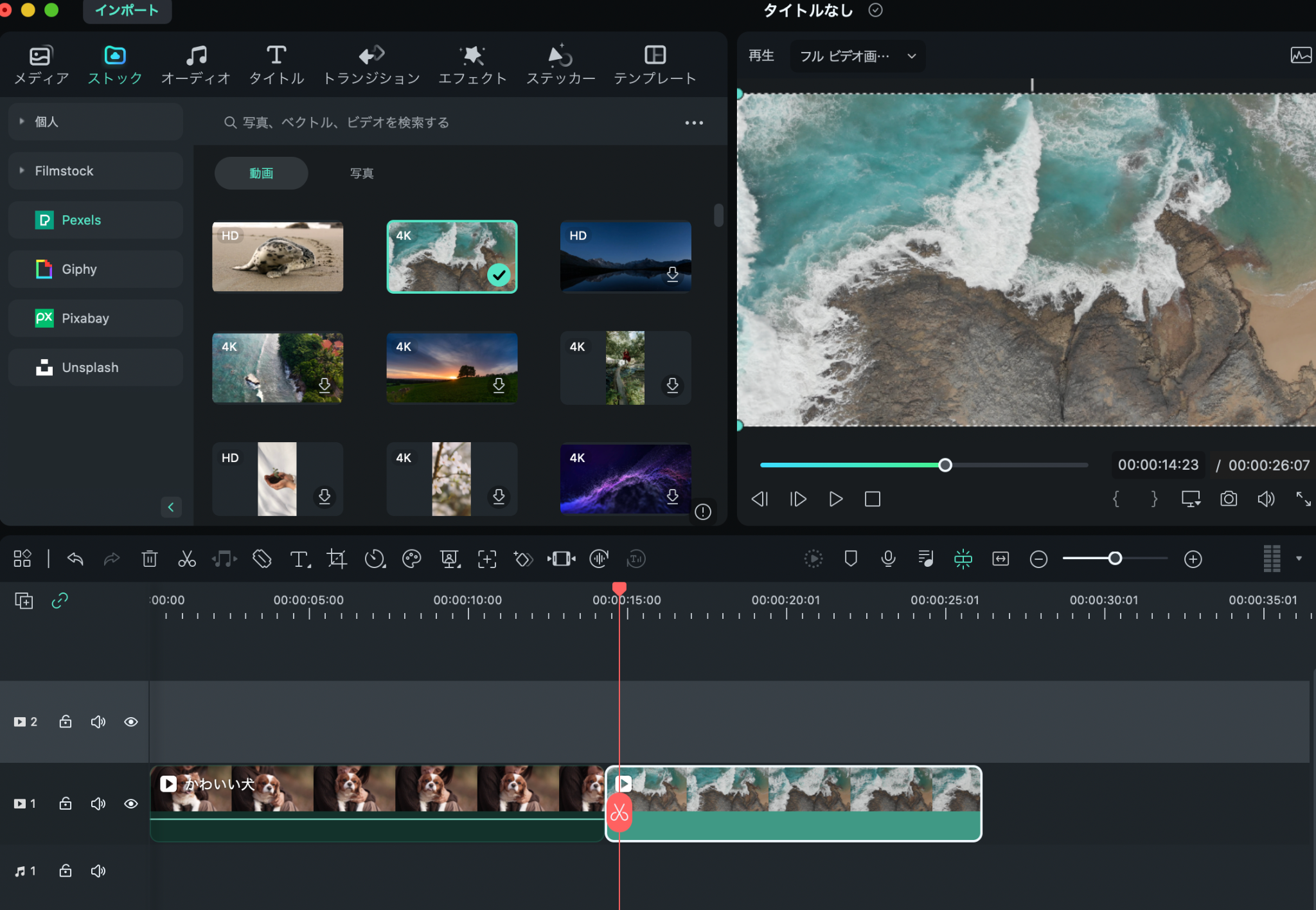Open the トランジション tab
Screen dimensions: 1316x910
tap(371, 65)
